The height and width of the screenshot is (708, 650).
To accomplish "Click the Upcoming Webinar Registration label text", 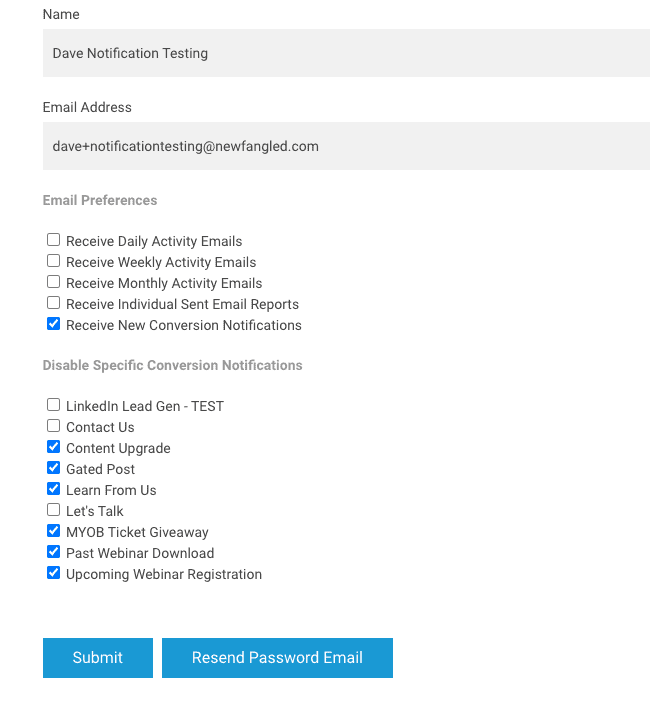I will (x=164, y=574).
